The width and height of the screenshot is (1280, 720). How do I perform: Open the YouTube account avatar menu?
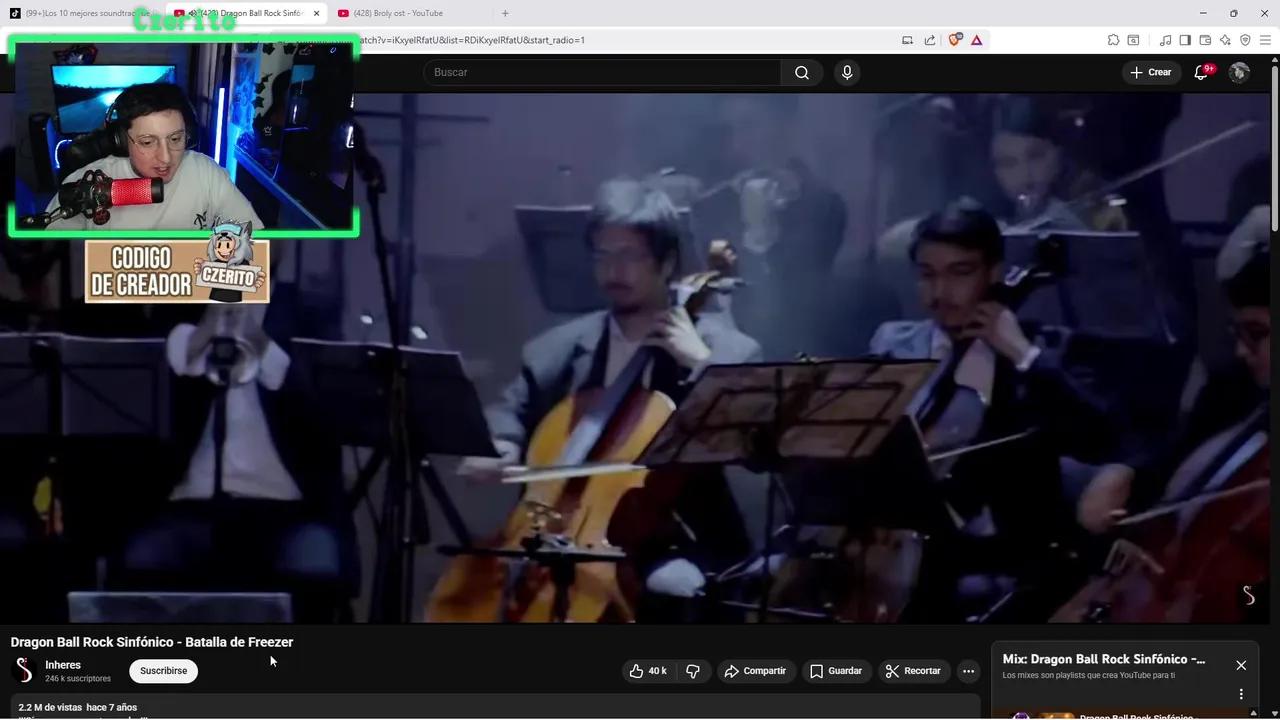(1239, 72)
